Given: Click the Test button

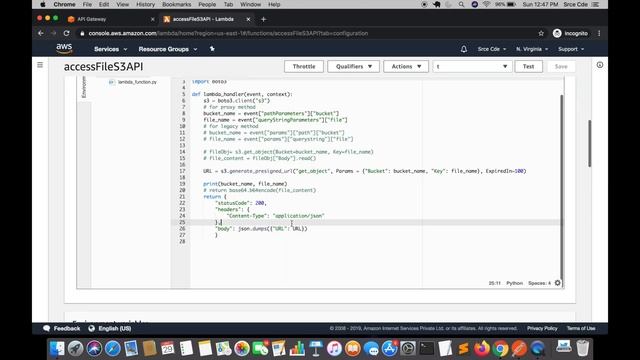Looking at the screenshot, I should [529, 67].
